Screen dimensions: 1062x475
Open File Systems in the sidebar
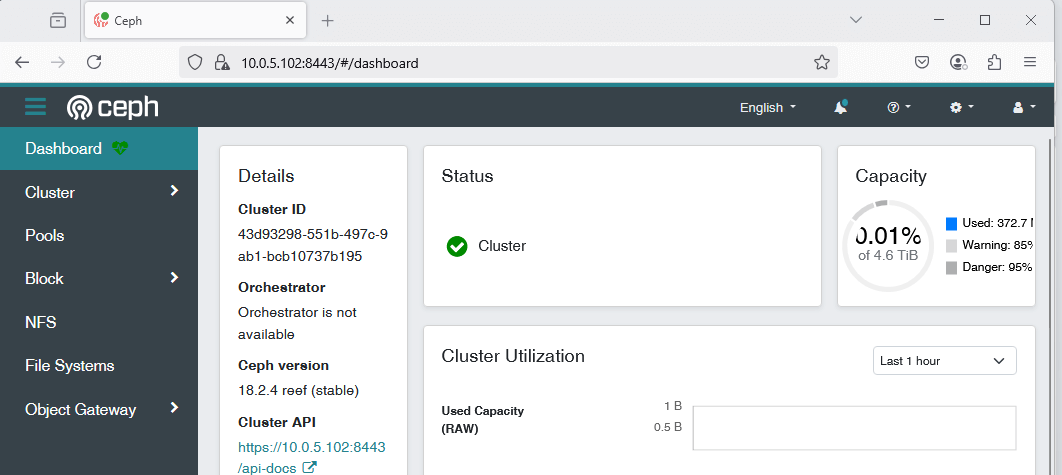(x=70, y=365)
